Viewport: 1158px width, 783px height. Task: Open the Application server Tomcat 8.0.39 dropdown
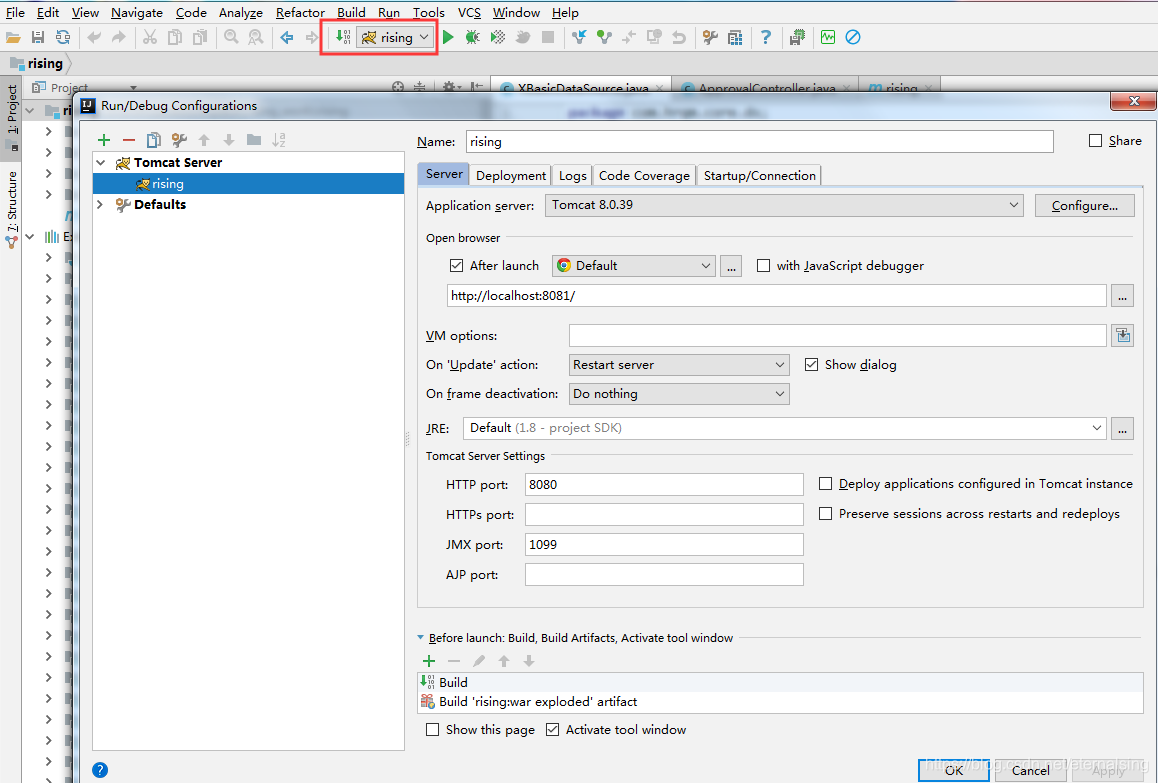[784, 205]
